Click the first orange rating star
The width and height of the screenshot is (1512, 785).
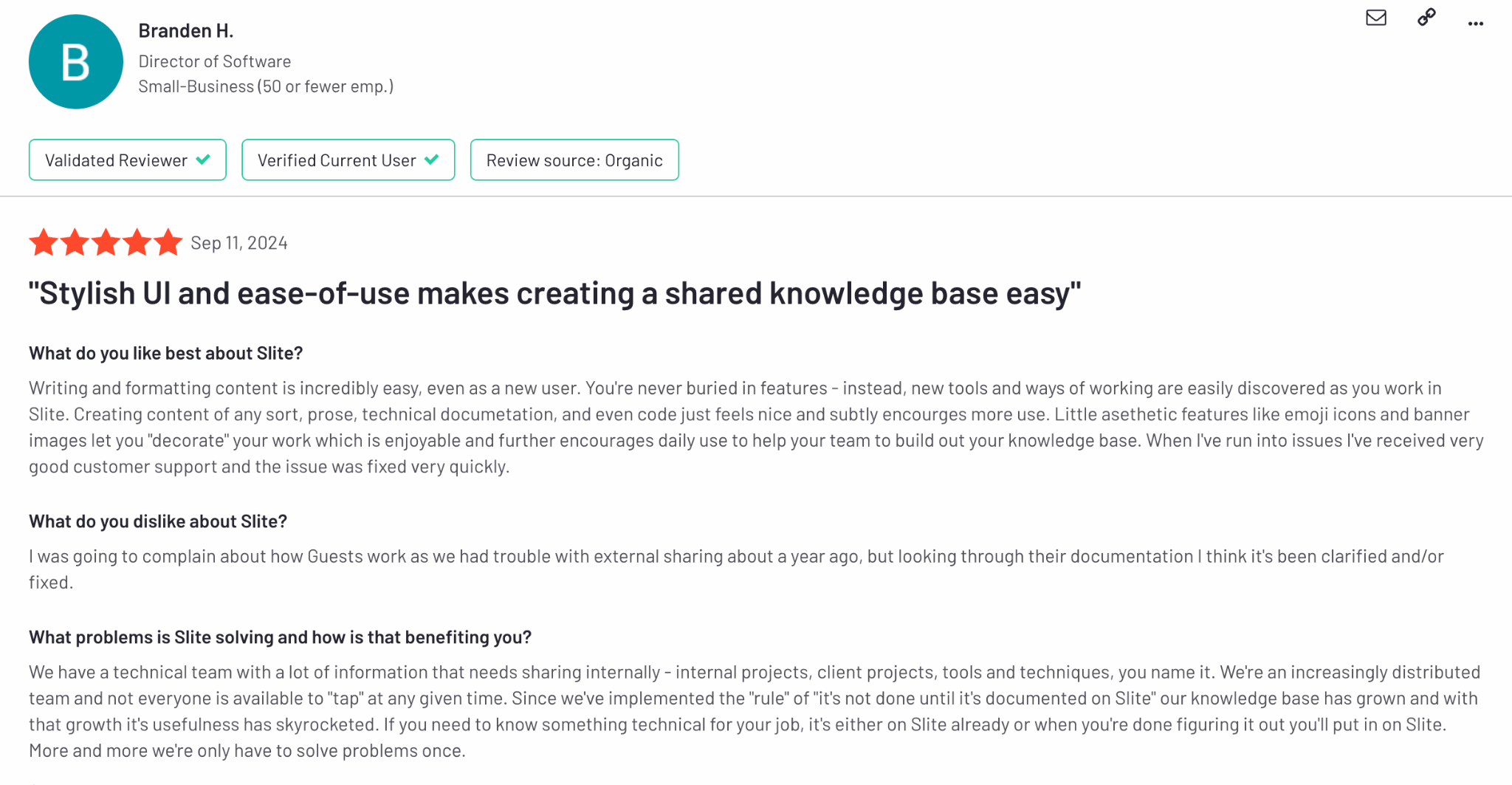[44, 242]
